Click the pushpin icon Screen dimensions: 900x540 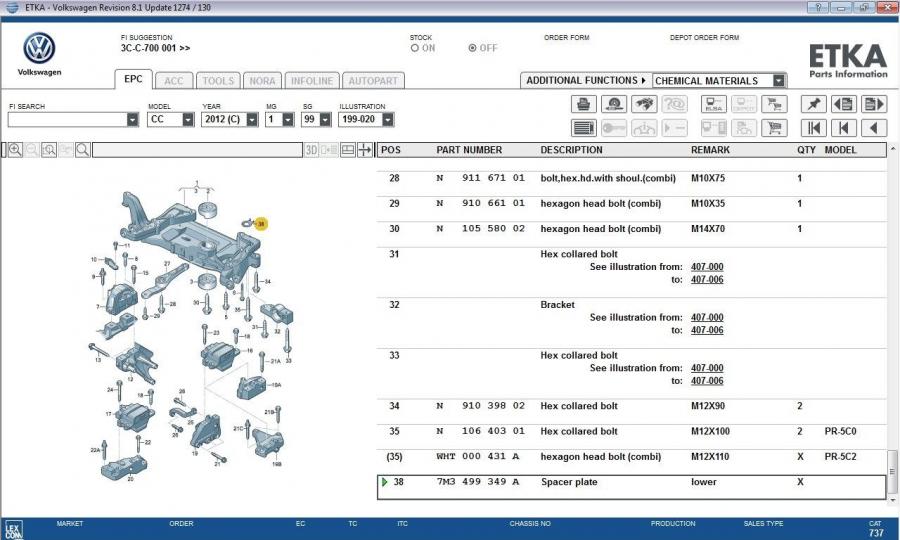(x=814, y=104)
